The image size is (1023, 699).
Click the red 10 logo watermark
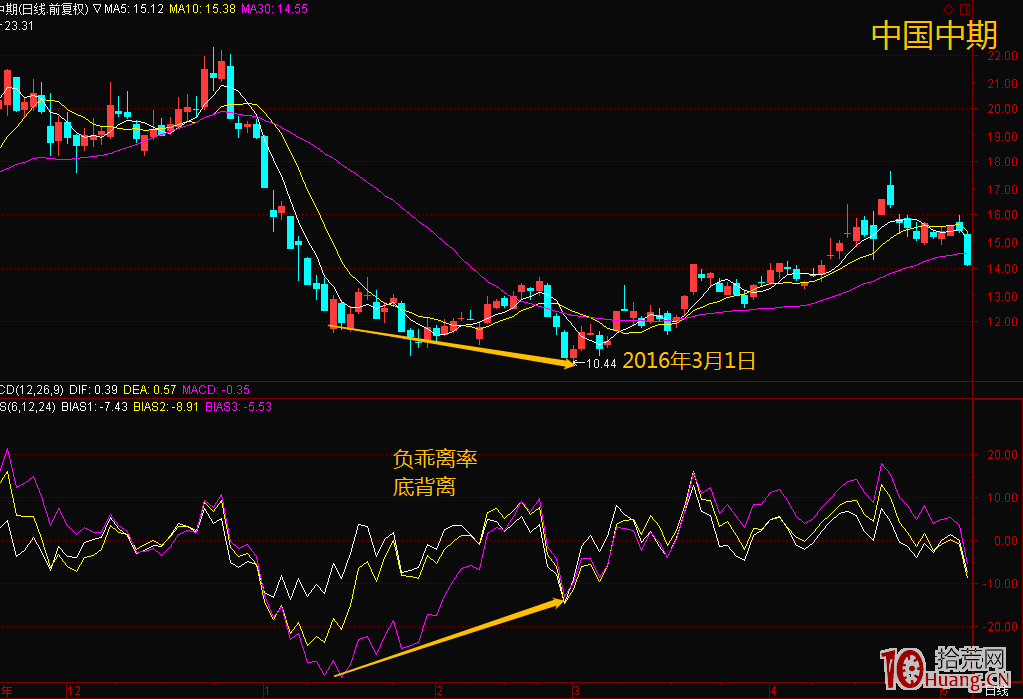pyautogui.click(x=901, y=668)
